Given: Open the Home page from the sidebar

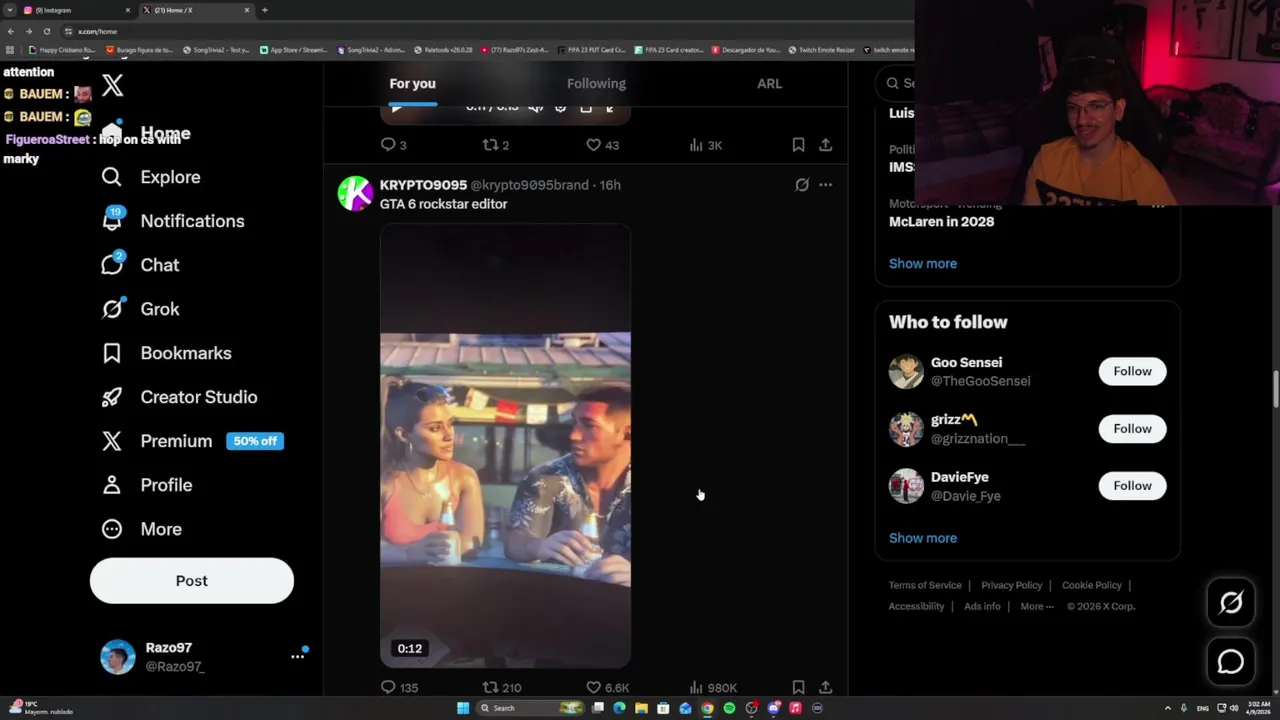Looking at the screenshot, I should coord(146,133).
